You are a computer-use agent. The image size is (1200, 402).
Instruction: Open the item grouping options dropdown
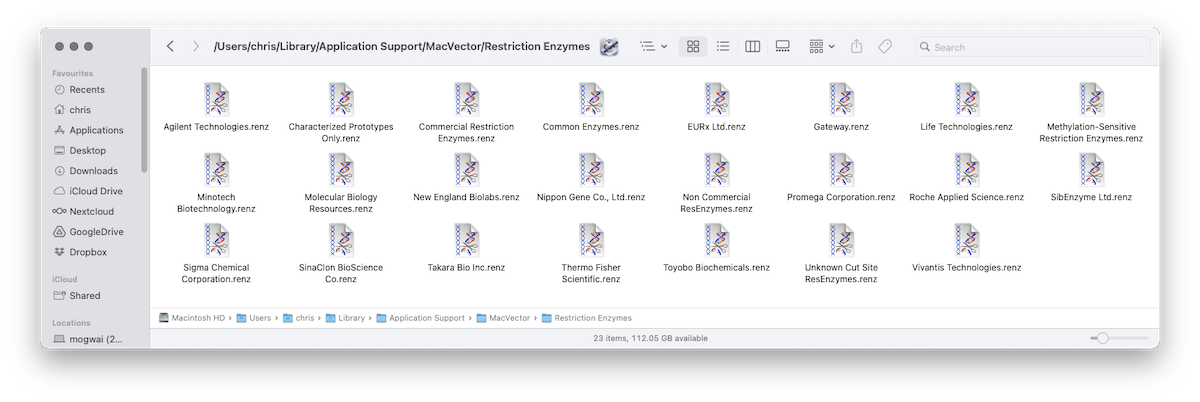[822, 47]
